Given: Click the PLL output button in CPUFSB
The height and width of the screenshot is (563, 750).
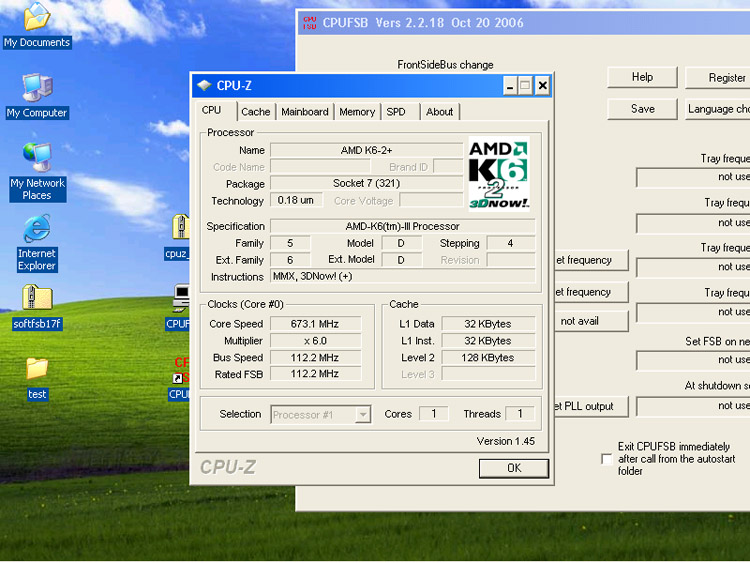Looking at the screenshot, I should click(591, 407).
